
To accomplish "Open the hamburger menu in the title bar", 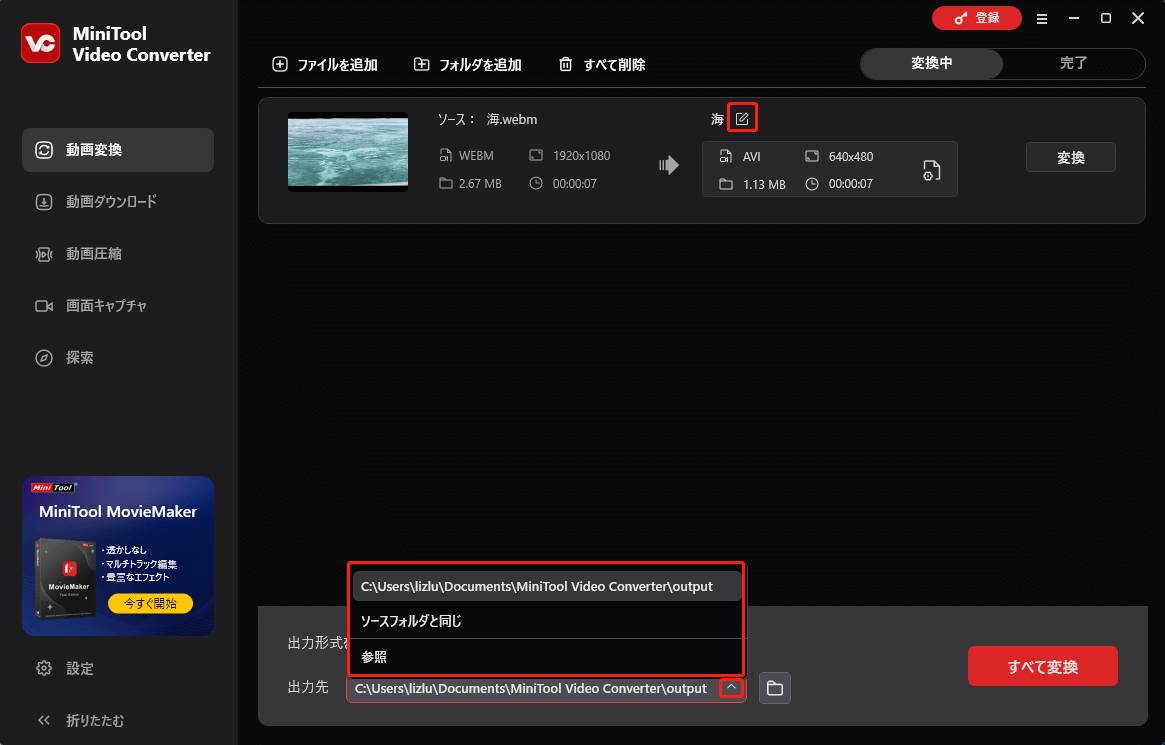I will [x=1042, y=19].
